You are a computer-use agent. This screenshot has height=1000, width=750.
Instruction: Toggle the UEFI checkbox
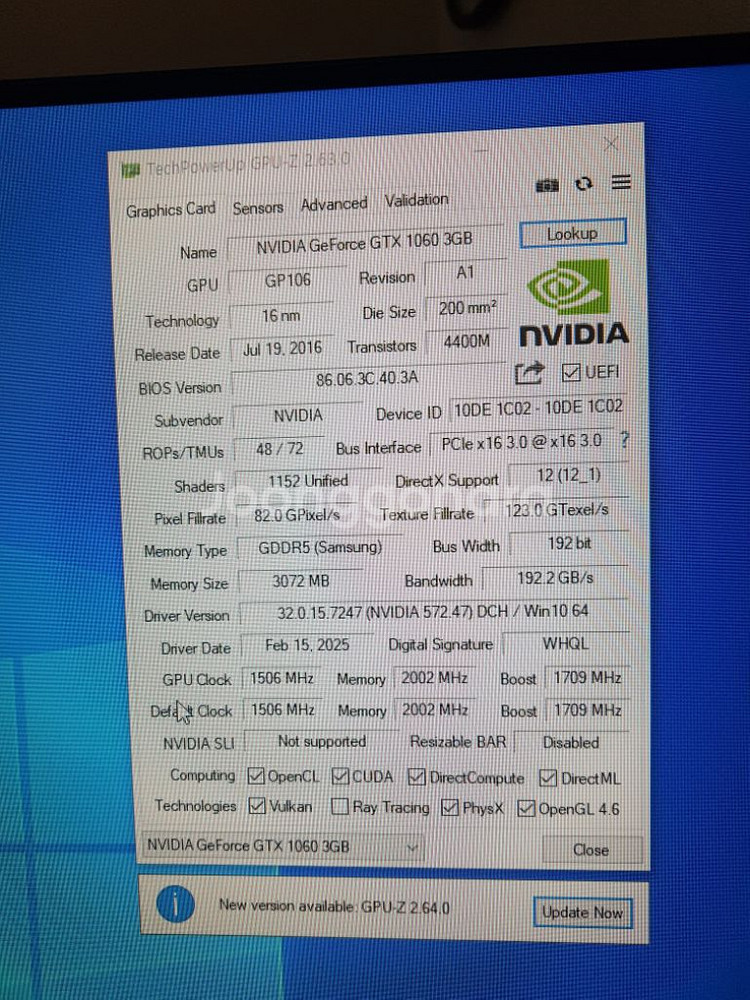[570, 372]
